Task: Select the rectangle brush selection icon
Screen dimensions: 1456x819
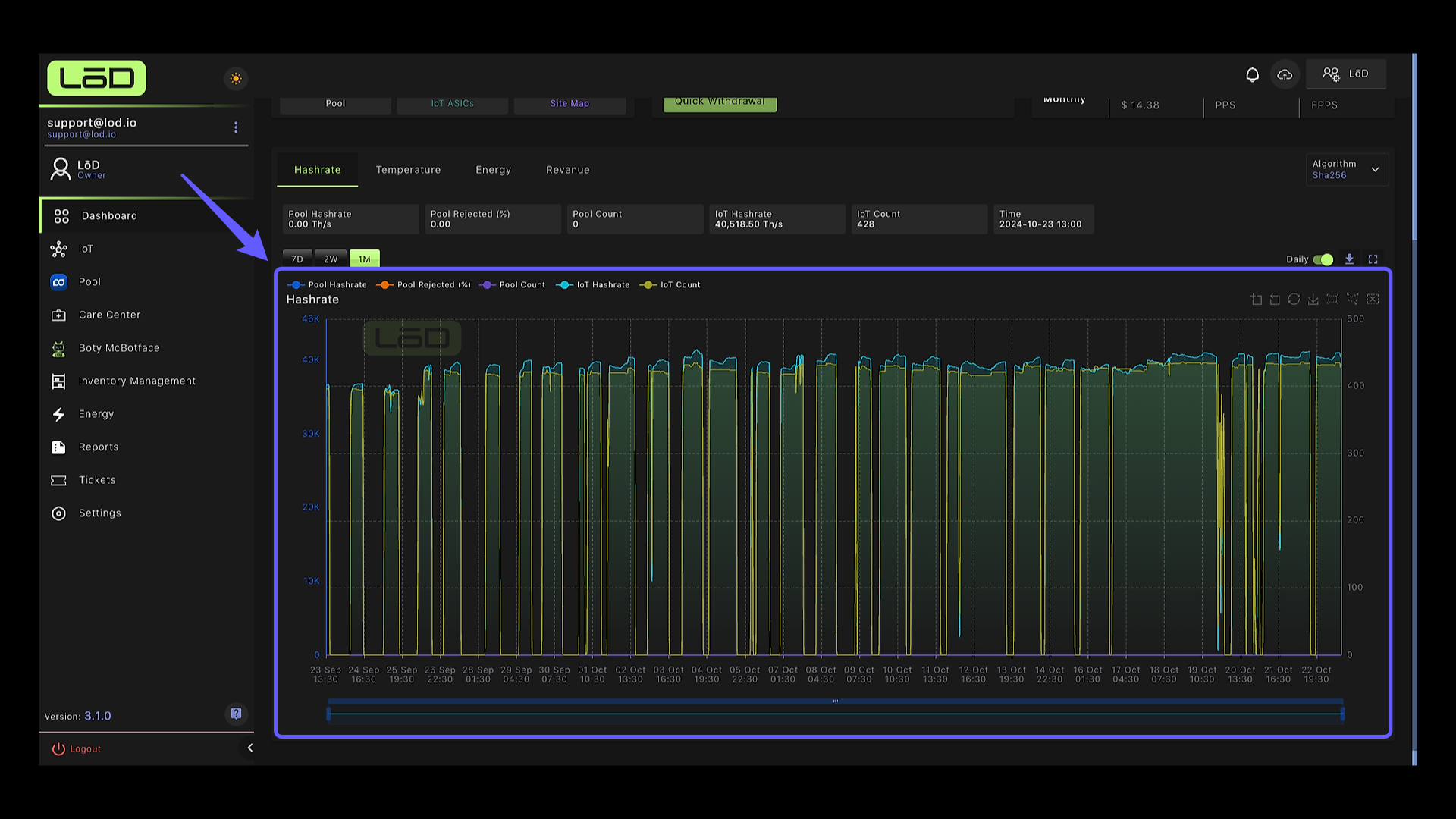Action: pos(1332,300)
